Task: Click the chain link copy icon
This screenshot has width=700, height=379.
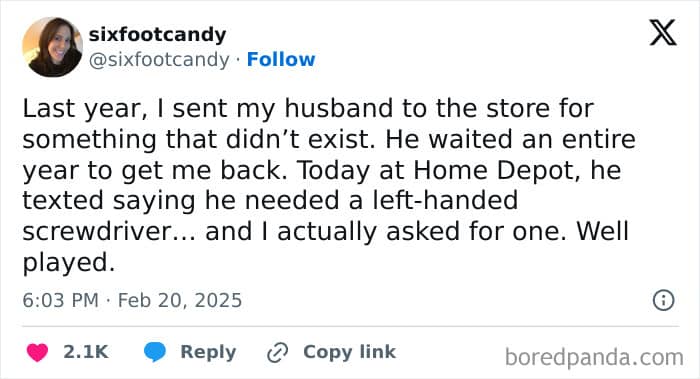Action: click(277, 353)
